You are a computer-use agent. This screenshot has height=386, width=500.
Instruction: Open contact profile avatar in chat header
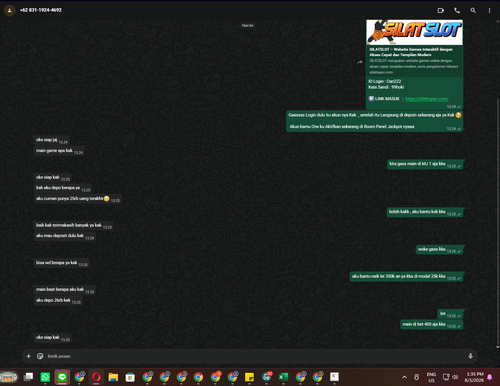tap(9, 10)
